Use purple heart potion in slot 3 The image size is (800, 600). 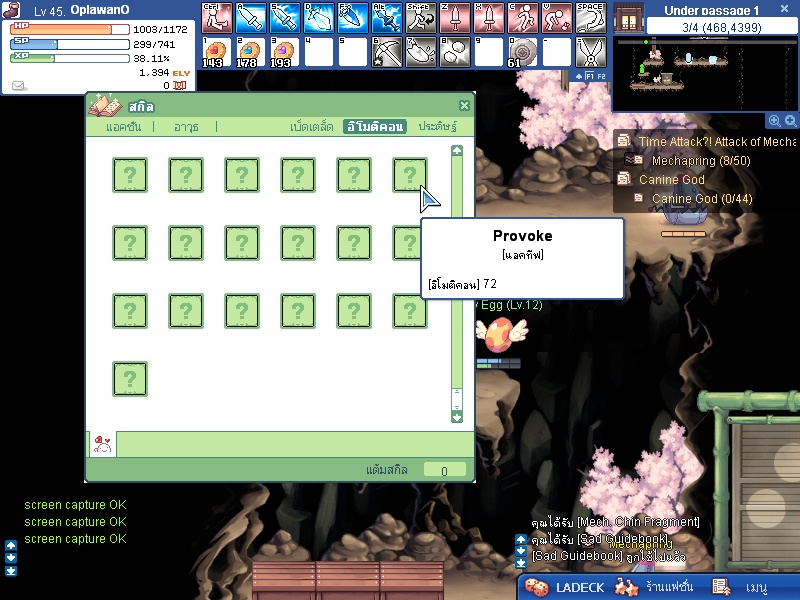tap(285, 52)
